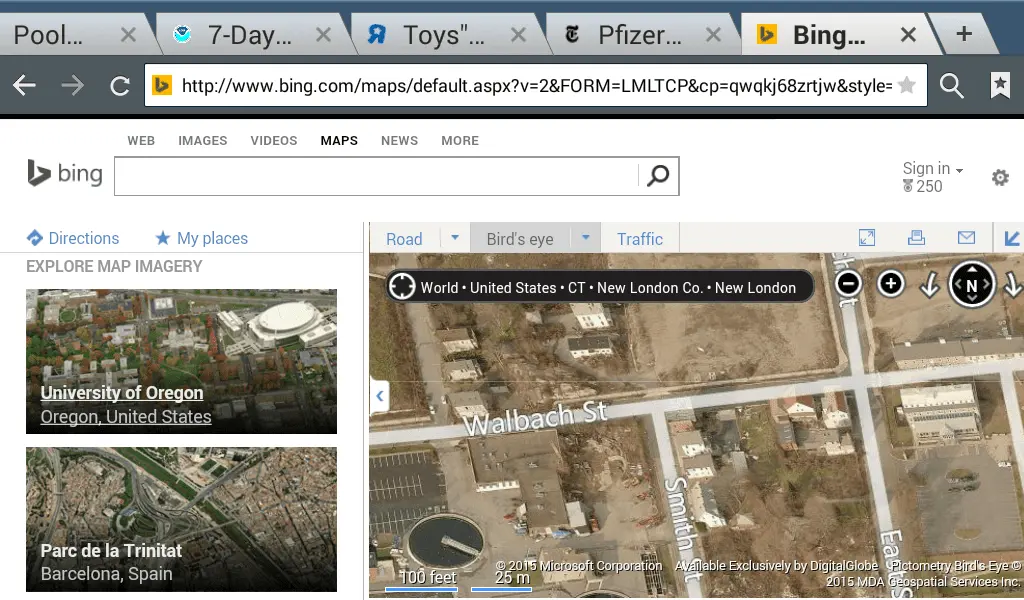Collapse the left sidebar panel arrow
This screenshot has height=600, width=1024.
coord(379,396)
